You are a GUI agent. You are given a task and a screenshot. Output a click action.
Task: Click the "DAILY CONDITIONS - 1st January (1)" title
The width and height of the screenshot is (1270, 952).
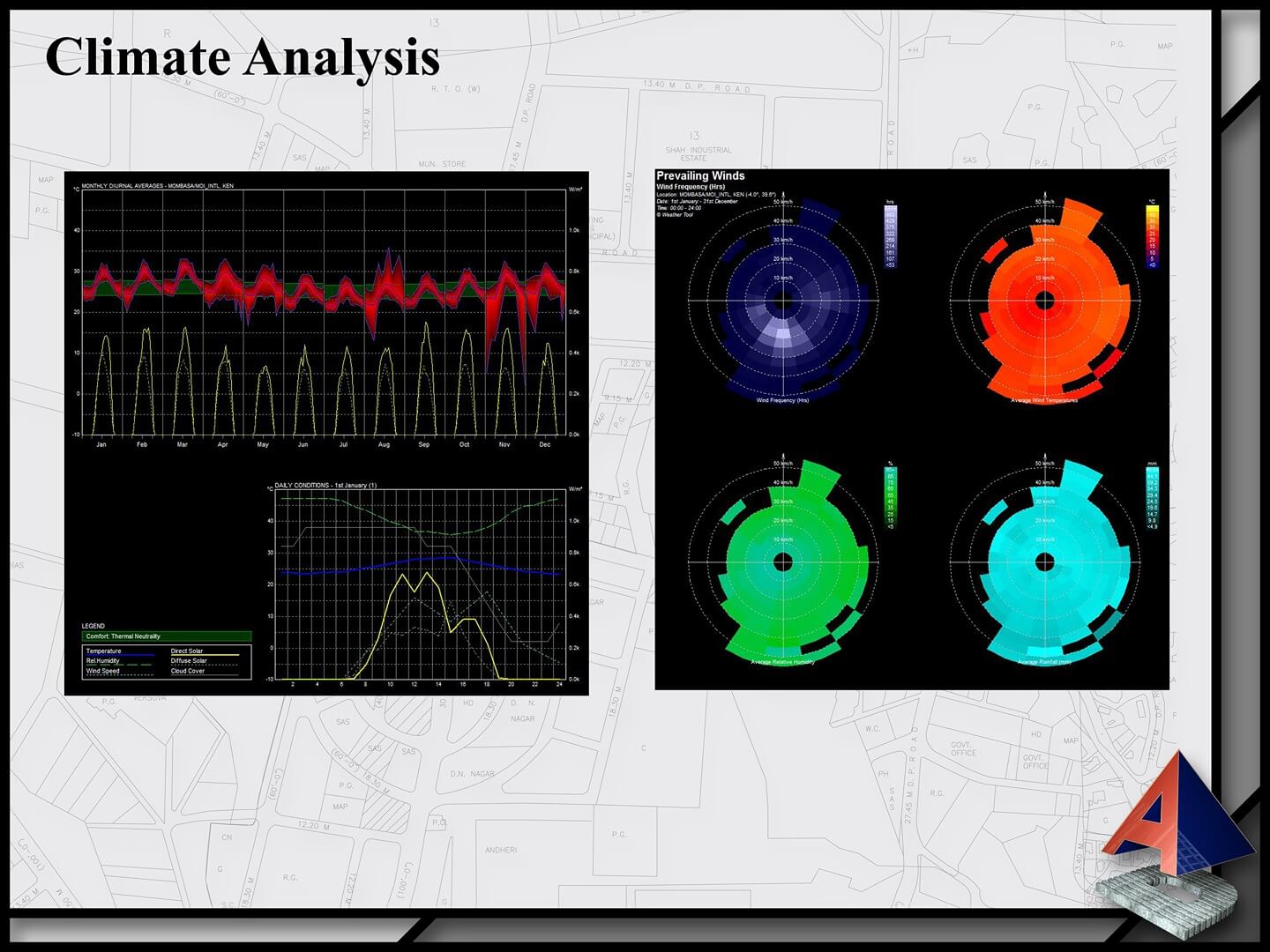(x=325, y=486)
